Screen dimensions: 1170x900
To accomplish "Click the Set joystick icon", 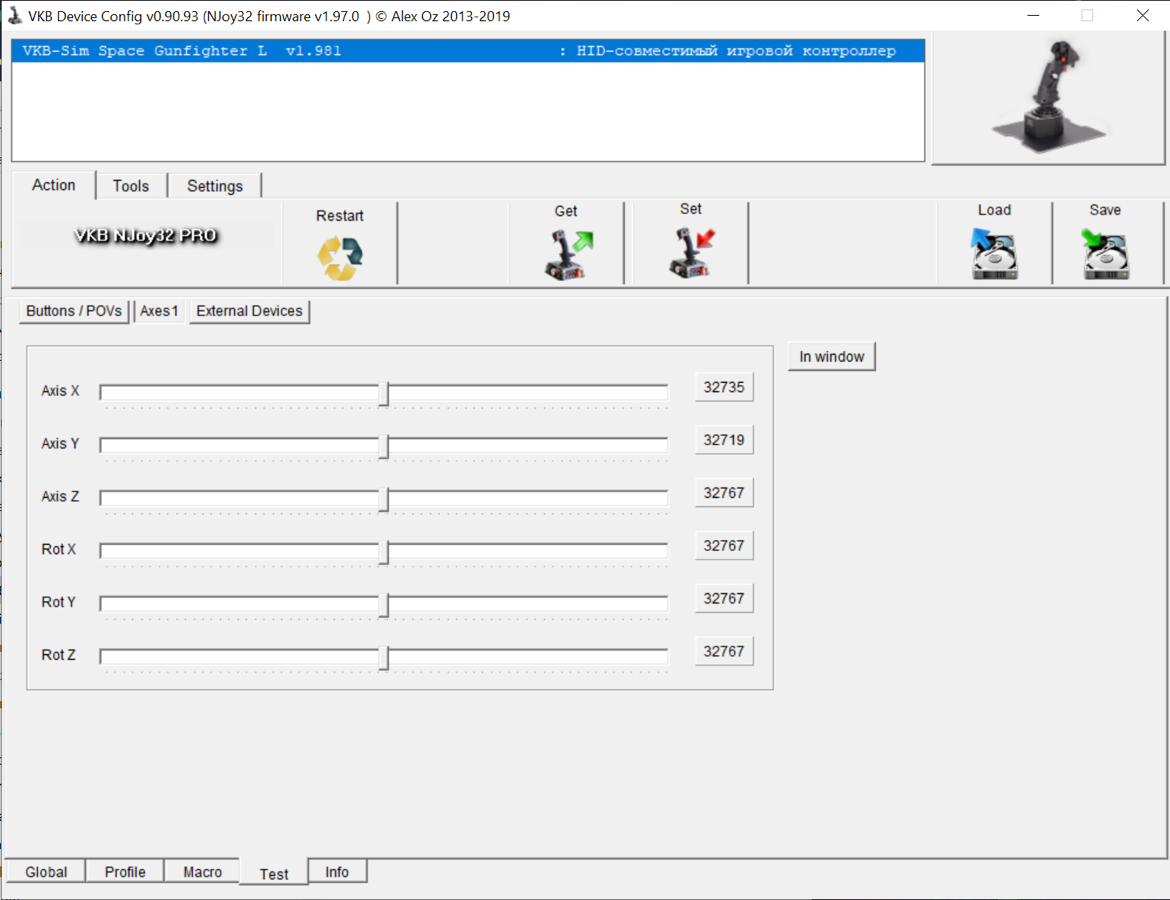I will tap(692, 253).
